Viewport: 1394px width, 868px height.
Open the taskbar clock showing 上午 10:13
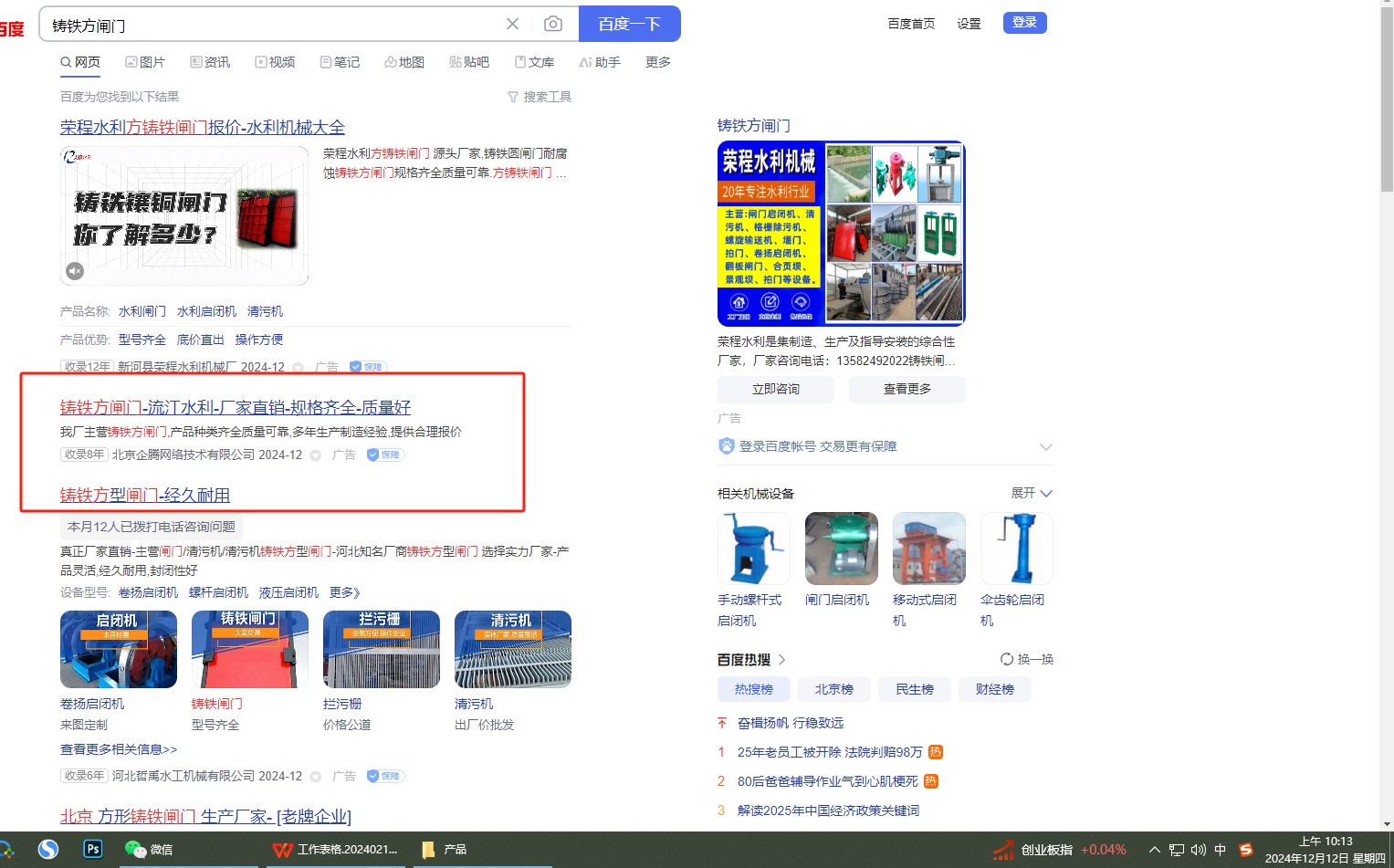tap(1326, 850)
